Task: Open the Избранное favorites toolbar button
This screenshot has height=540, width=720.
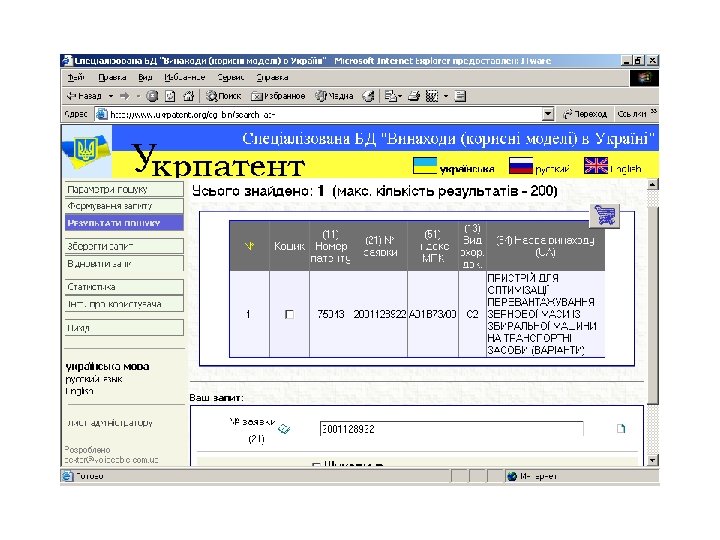Action: (278, 96)
